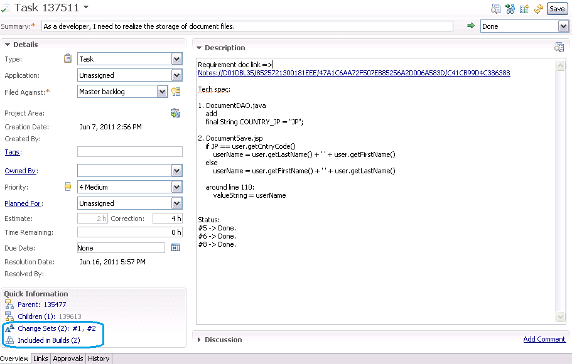The image size is (572, 364).
Task: Click the Project Area icon
Action: point(175,113)
